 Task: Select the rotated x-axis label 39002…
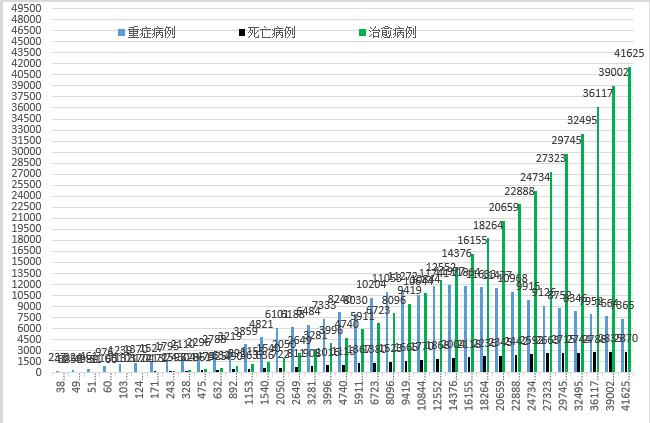point(610,393)
